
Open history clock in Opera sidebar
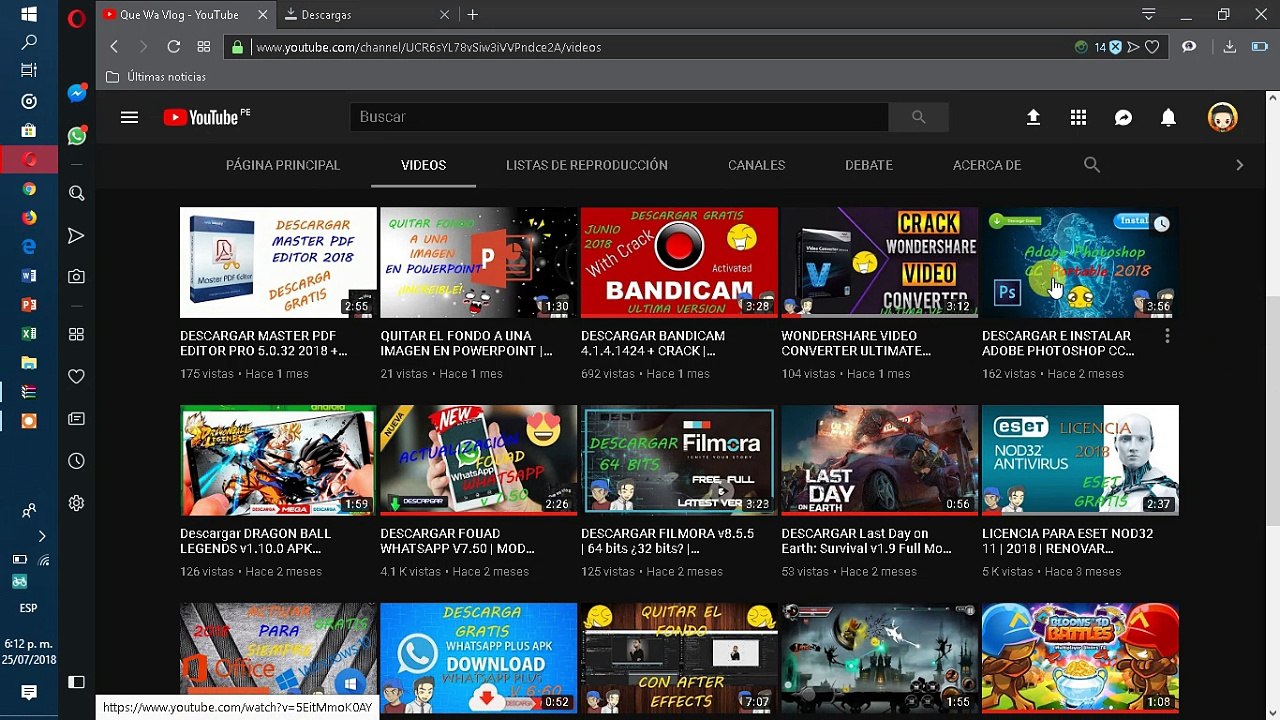[x=77, y=461]
